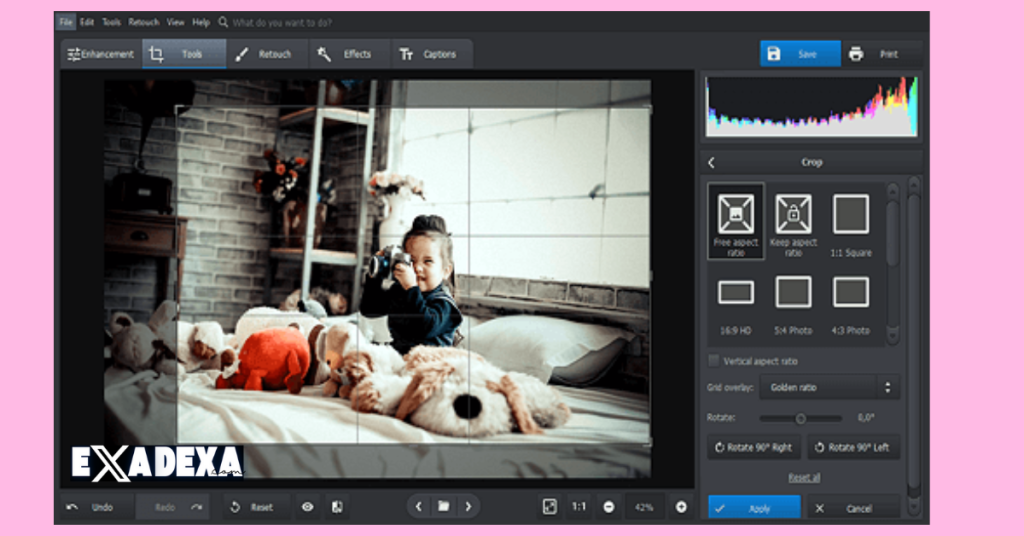Switch to the Enhancement tab
The image size is (1024, 536).
101,54
